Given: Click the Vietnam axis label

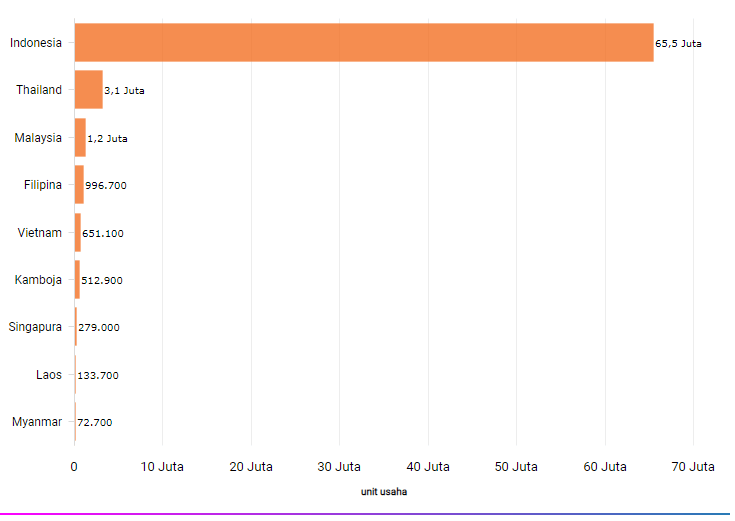Looking at the screenshot, I should 40,233.
